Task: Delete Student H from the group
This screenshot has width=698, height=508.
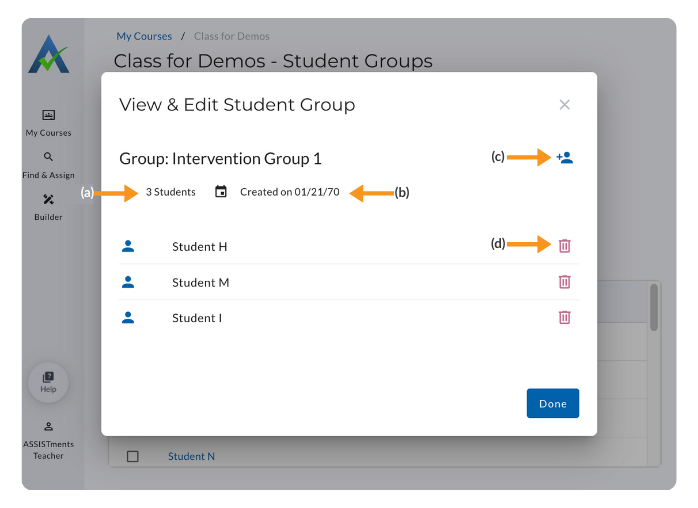Action: (x=564, y=245)
